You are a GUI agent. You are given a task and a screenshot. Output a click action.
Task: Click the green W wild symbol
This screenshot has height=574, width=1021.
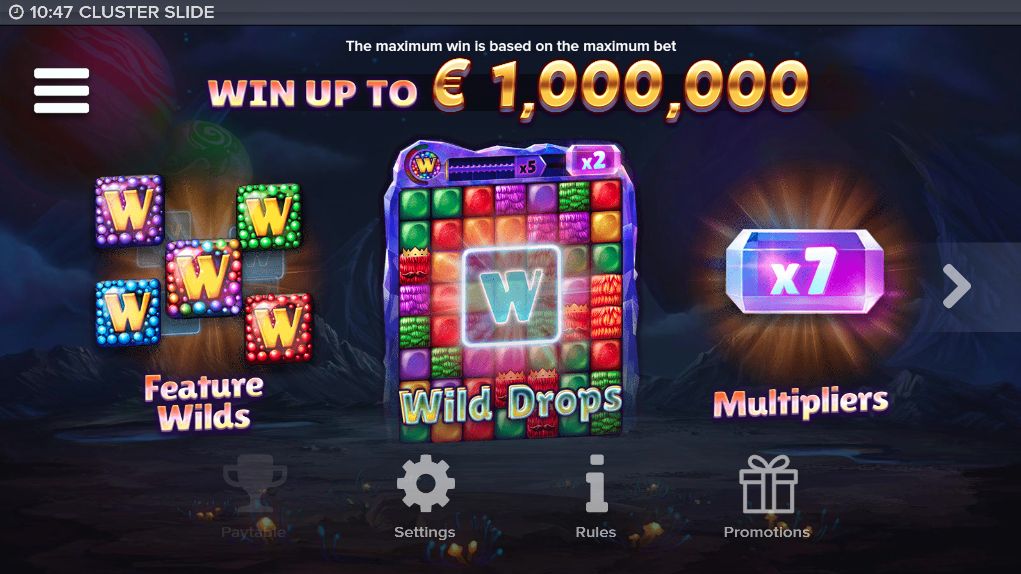tap(268, 216)
